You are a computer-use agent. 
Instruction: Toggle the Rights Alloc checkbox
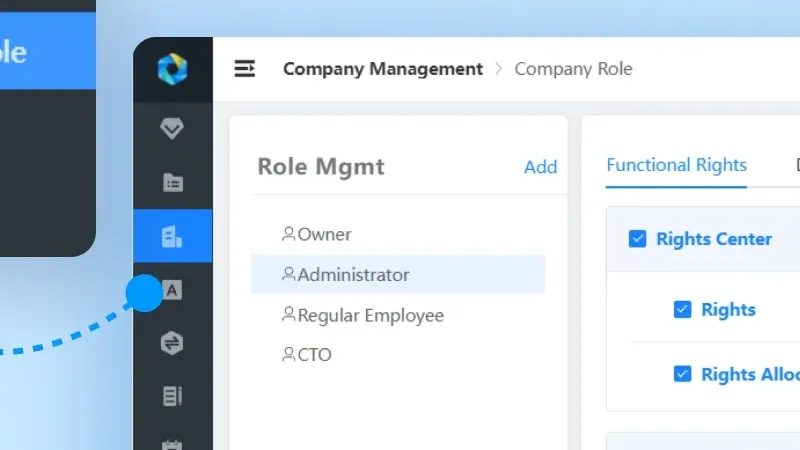point(683,374)
